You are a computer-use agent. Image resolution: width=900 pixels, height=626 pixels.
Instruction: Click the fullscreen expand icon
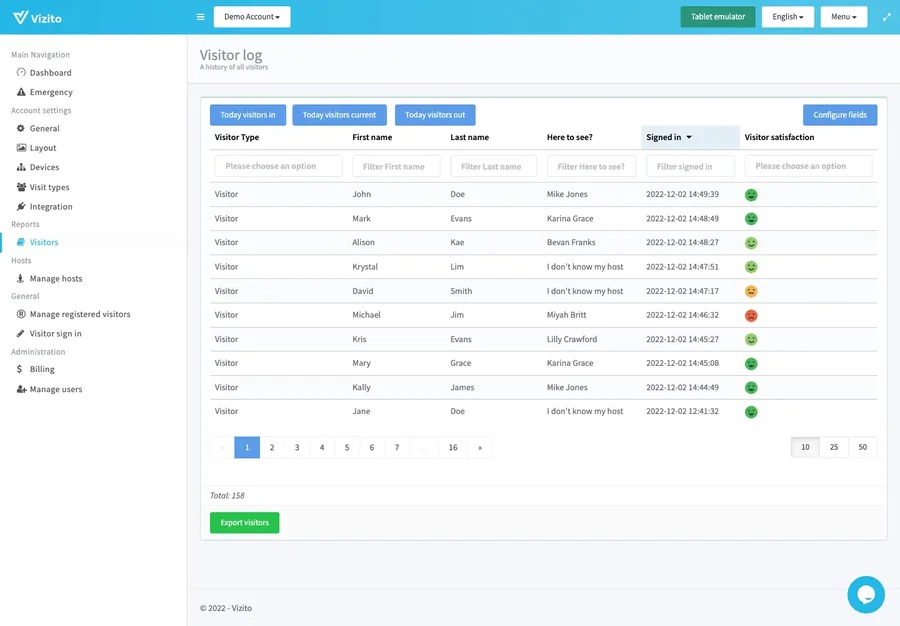tap(886, 17)
